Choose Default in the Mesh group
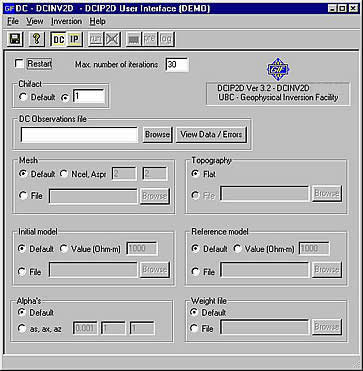Screen dimensions: 363x371 23,174
